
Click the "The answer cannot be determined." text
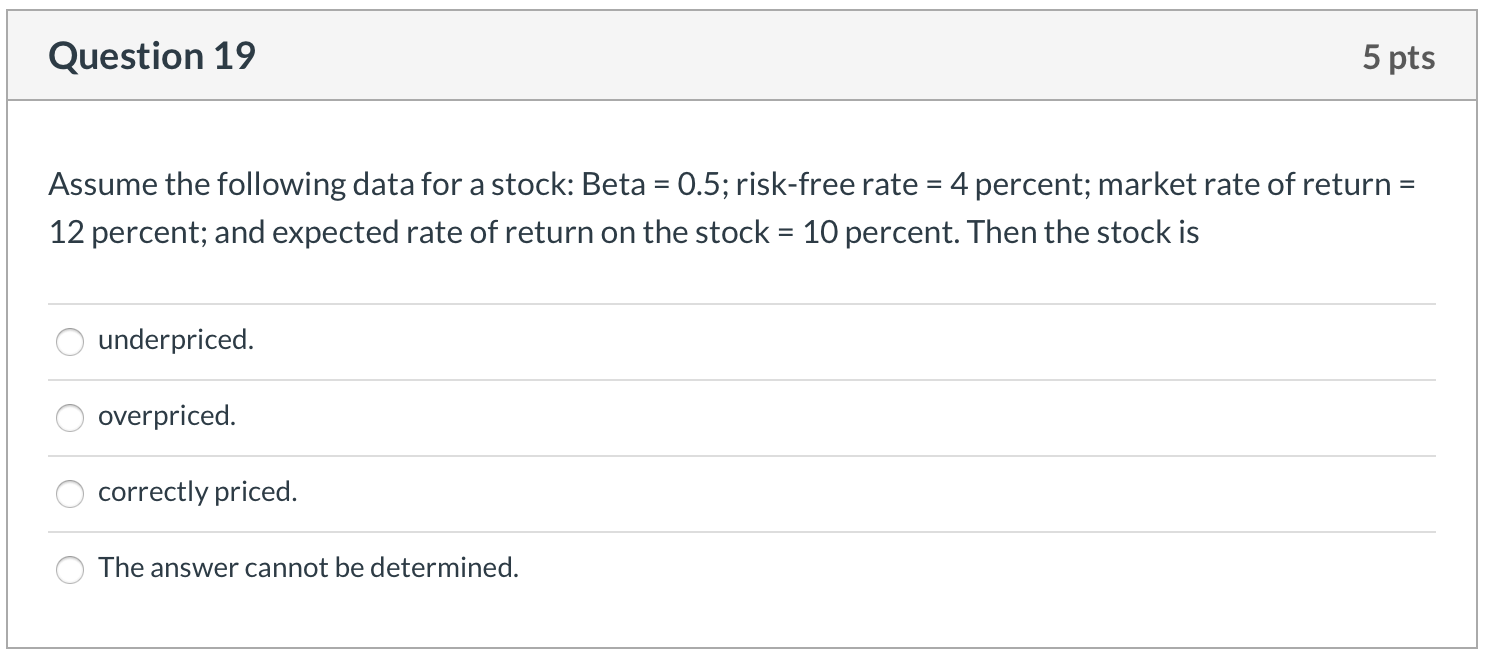pos(307,568)
